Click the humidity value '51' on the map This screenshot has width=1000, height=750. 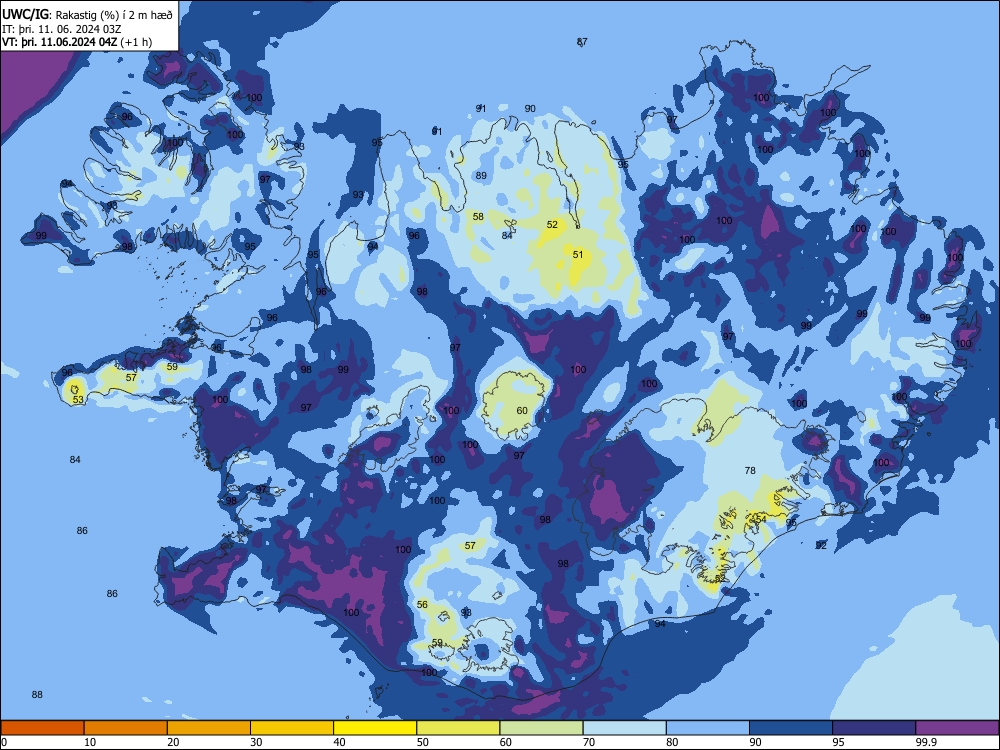point(578,254)
